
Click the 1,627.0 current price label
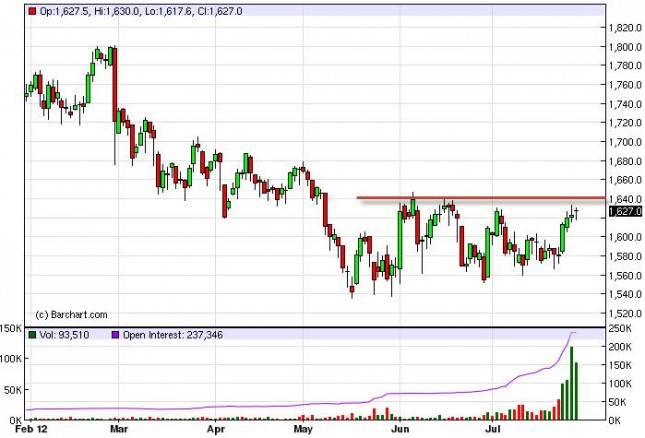[625, 211]
